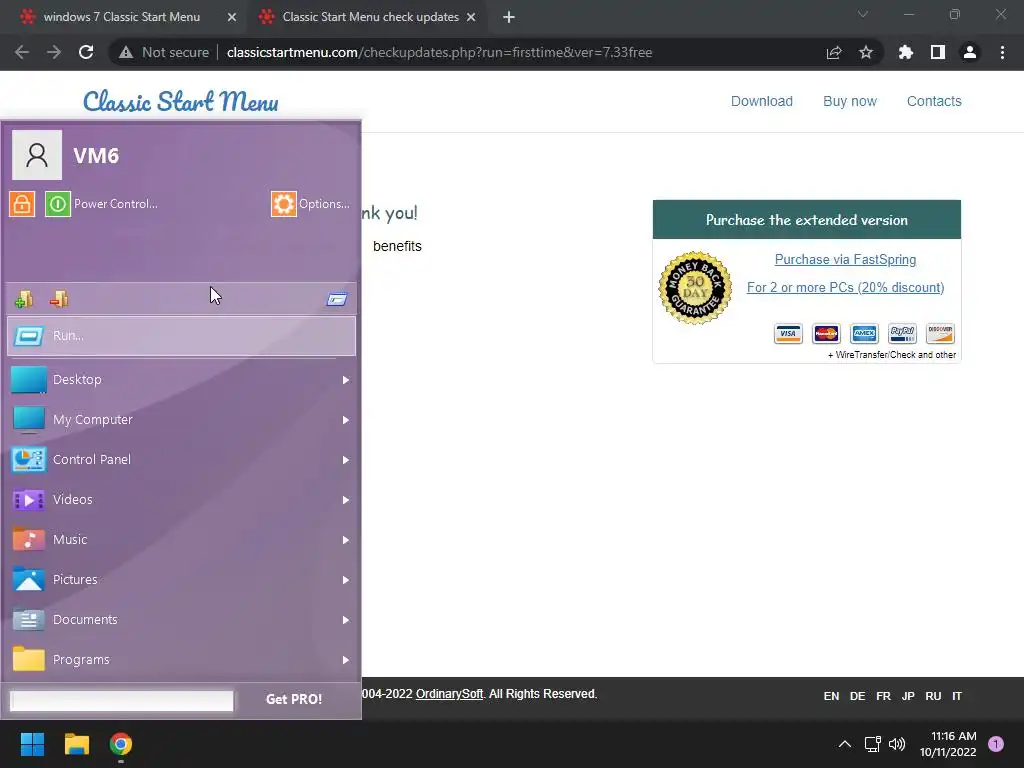Image resolution: width=1024 pixels, height=768 pixels.
Task: Go back to the previous page
Action: [22, 52]
